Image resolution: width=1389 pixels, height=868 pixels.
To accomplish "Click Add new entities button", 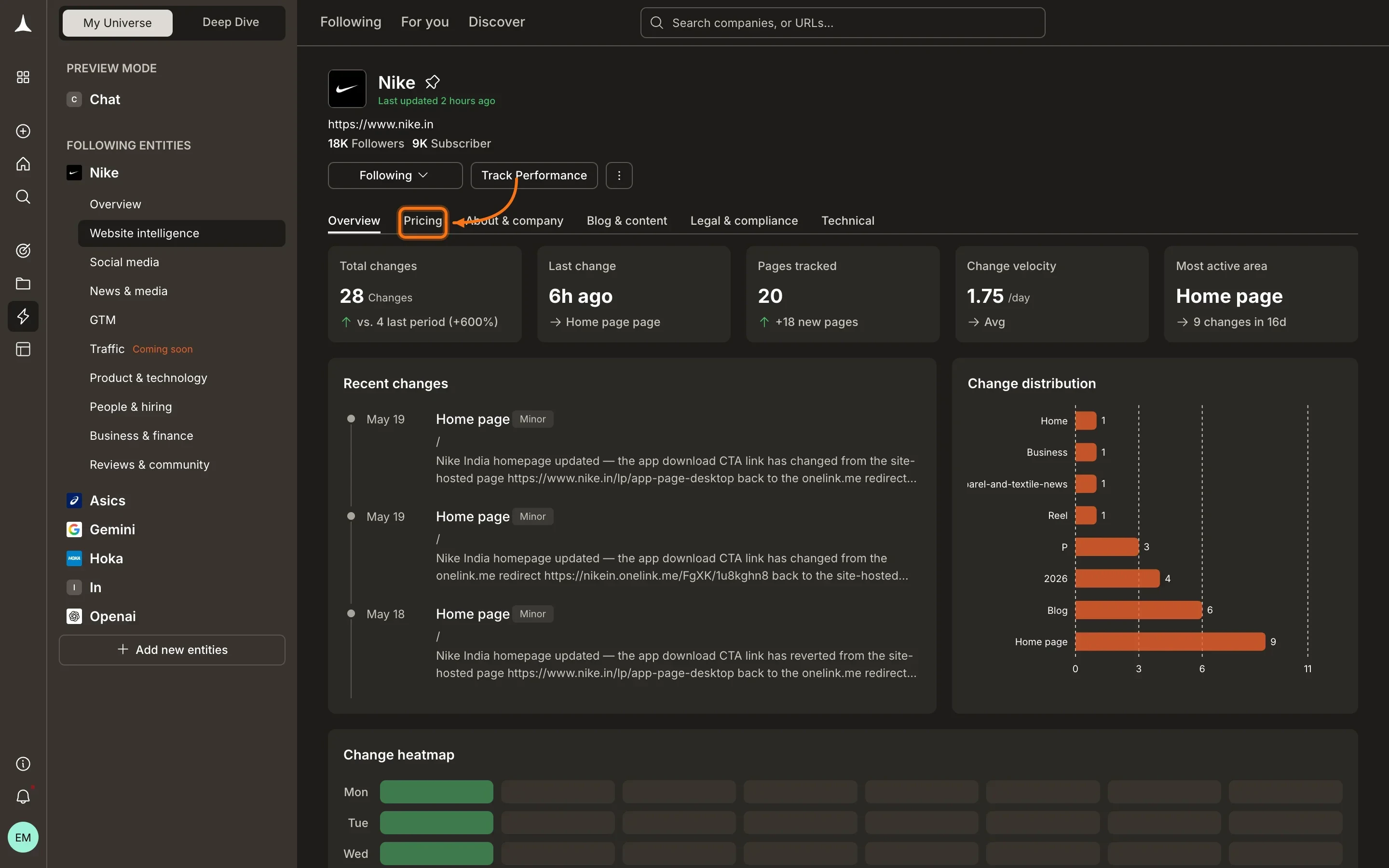I will pyautogui.click(x=172, y=650).
